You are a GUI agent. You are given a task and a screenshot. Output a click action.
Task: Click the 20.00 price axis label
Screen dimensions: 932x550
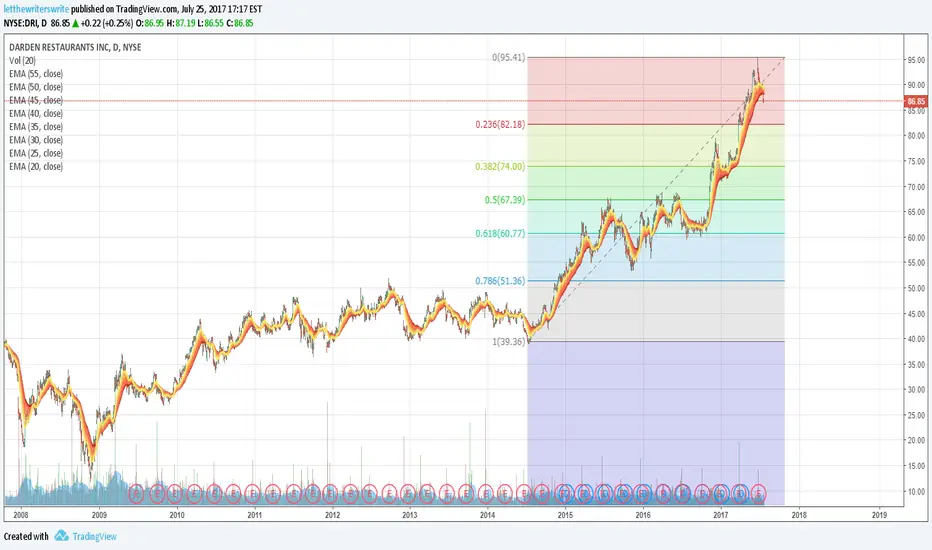916,441
